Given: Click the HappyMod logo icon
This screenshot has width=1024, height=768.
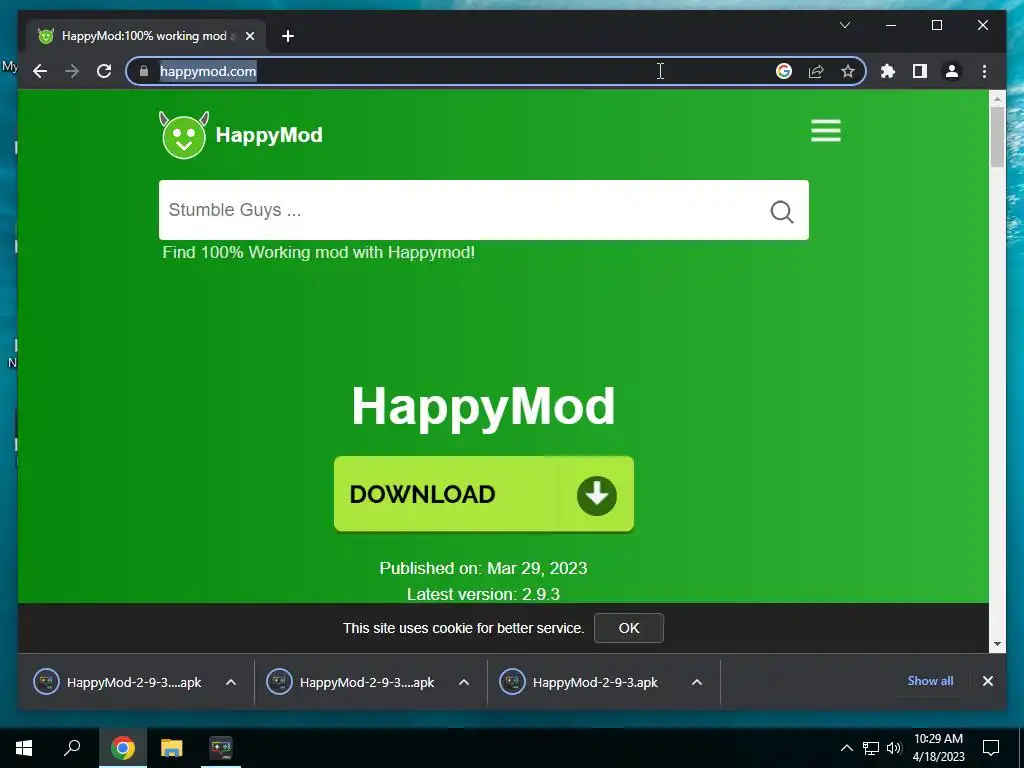Looking at the screenshot, I should click(x=184, y=135).
